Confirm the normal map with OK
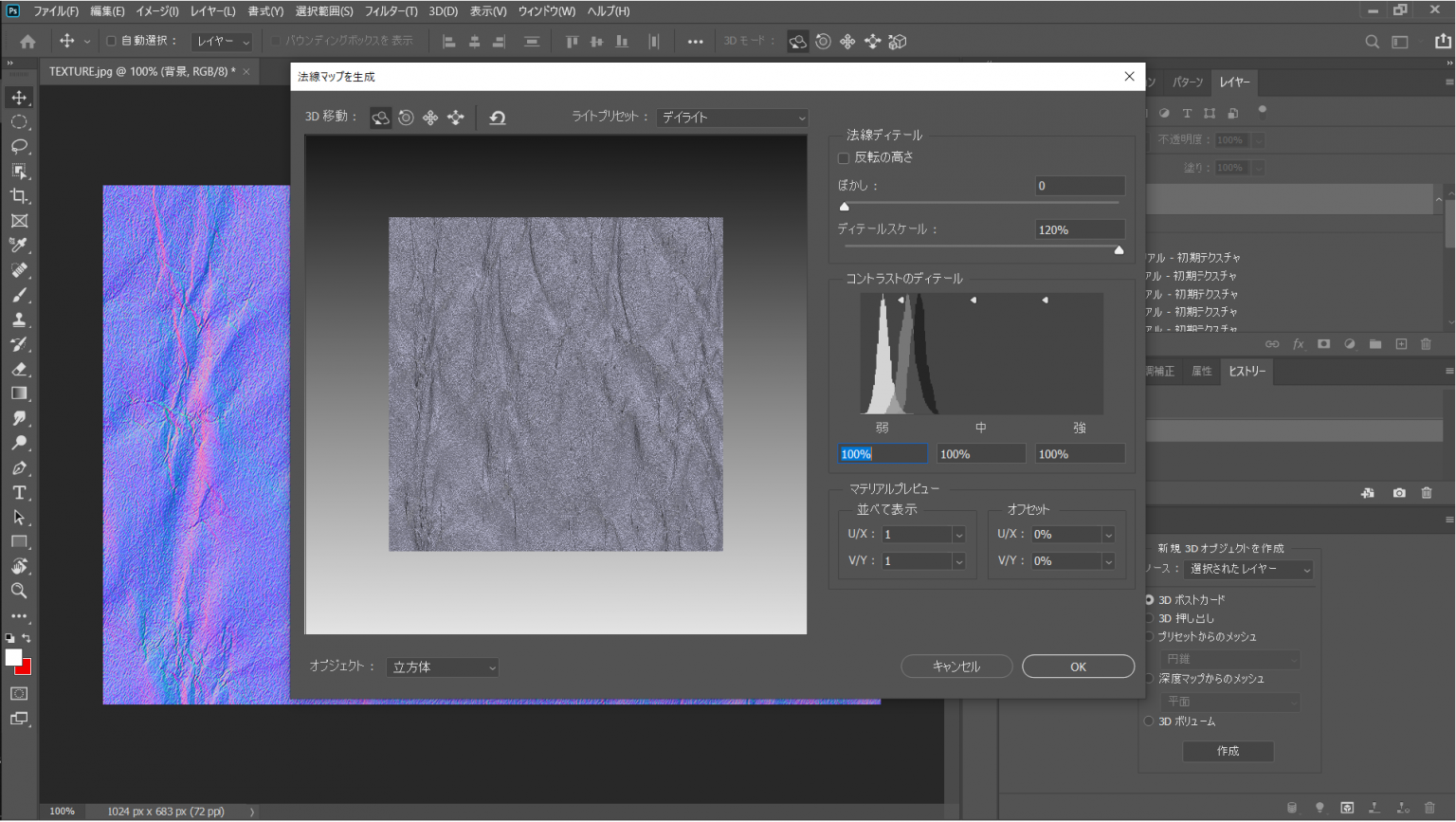This screenshot has height=822, width=1456. [x=1078, y=666]
